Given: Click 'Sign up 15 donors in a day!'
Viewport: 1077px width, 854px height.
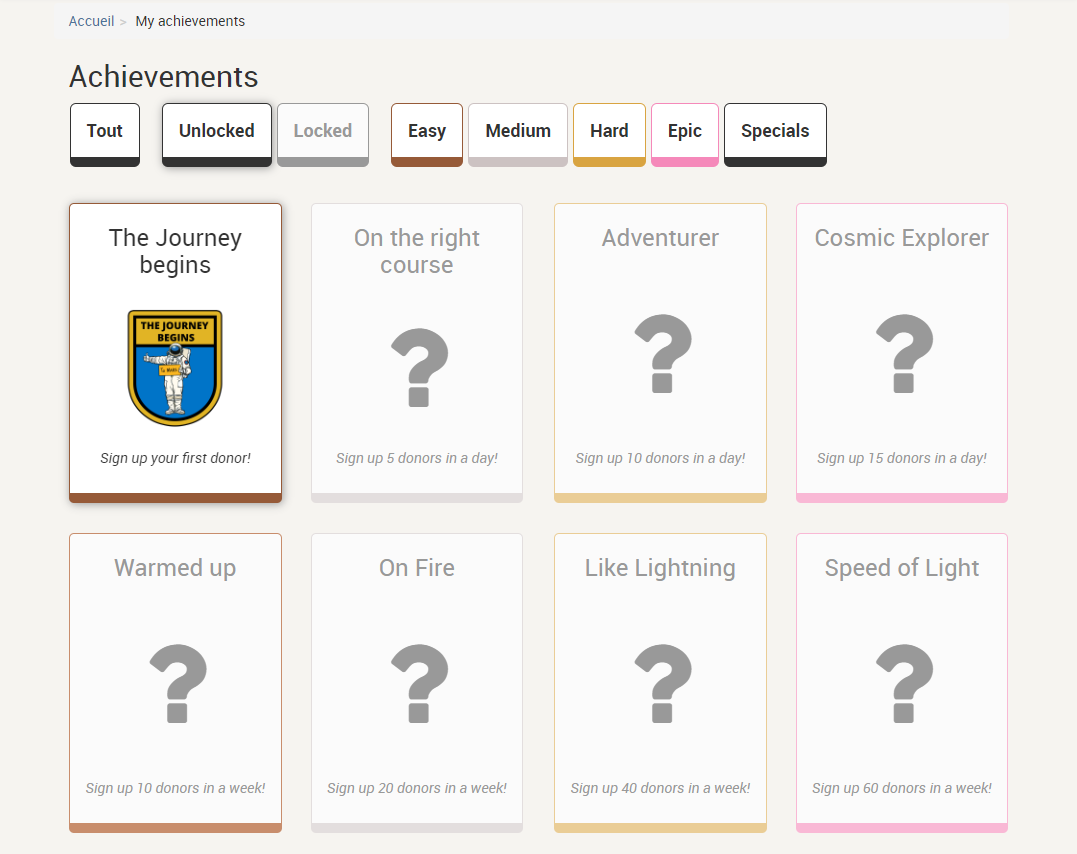Looking at the screenshot, I should pos(902,458).
